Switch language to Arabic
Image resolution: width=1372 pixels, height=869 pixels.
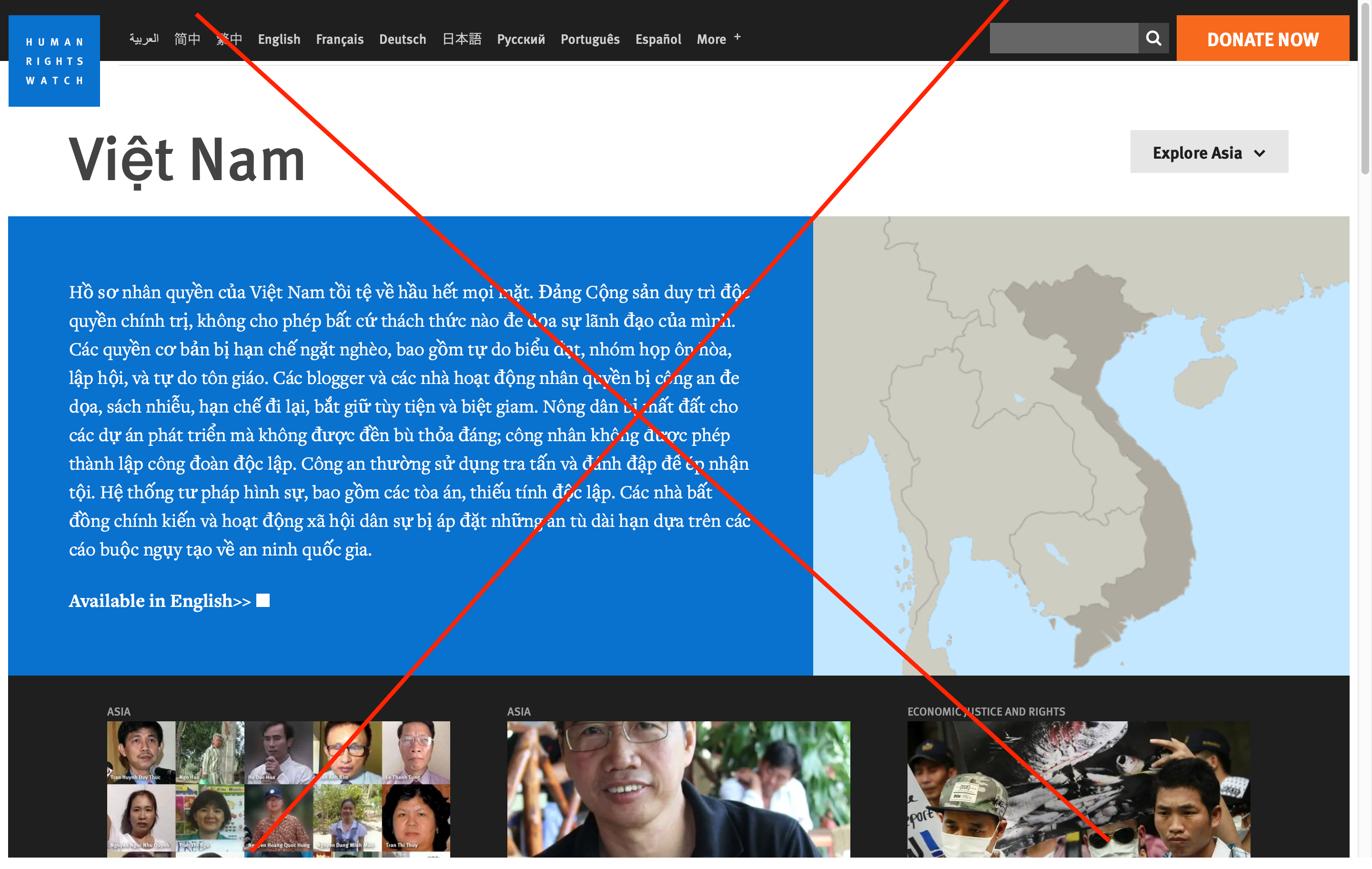click(x=143, y=39)
